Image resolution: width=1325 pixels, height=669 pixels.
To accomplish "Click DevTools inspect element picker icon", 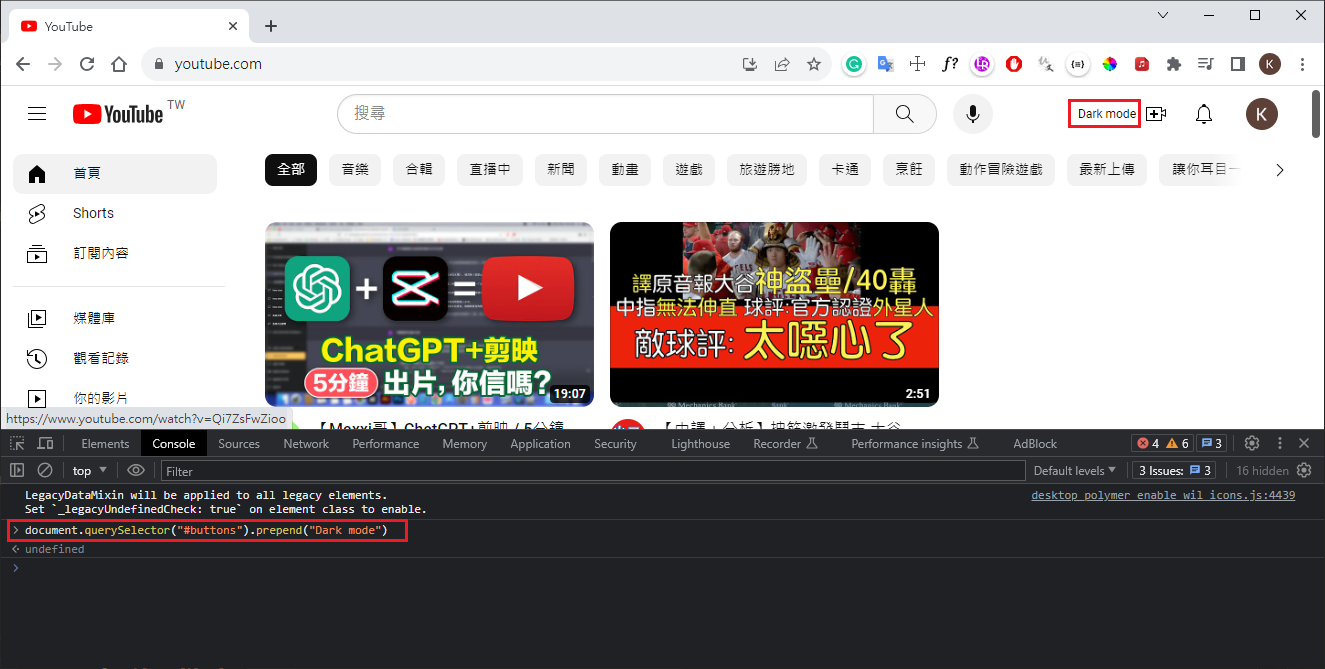I will click(x=18, y=443).
